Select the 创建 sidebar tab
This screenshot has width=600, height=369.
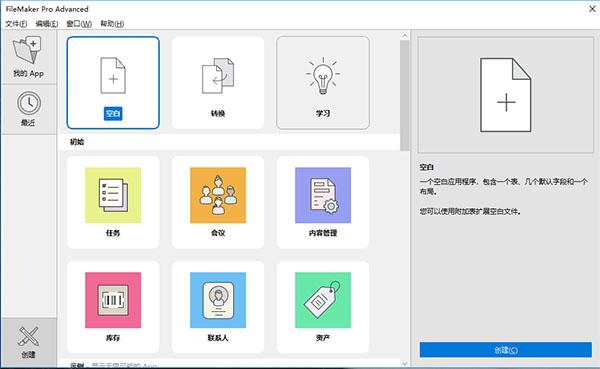click(x=29, y=342)
